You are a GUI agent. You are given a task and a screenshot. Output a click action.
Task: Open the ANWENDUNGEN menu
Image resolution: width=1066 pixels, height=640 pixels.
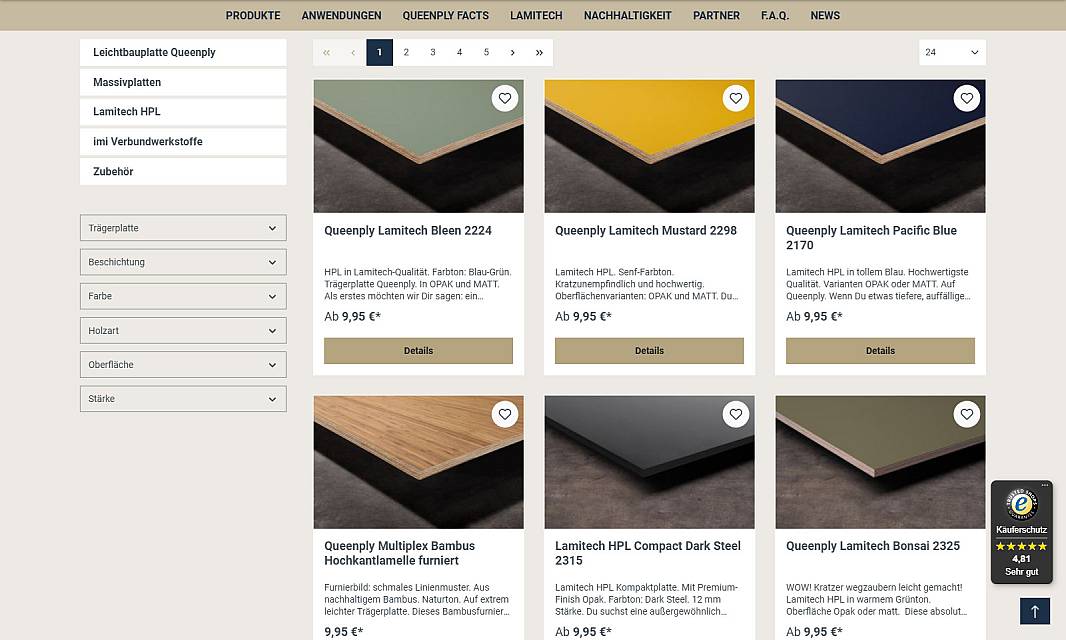point(341,15)
